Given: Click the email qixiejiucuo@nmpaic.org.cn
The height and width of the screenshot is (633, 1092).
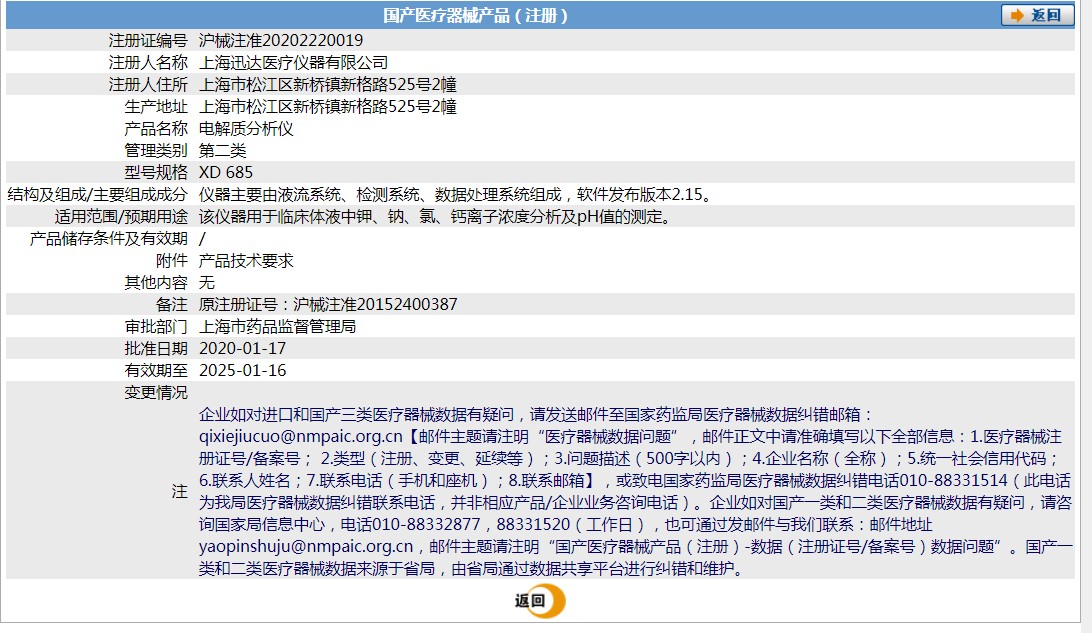Looking at the screenshot, I should [301, 437].
